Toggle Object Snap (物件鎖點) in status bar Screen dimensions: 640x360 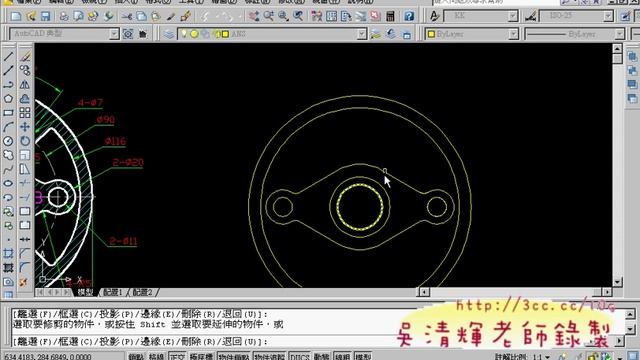234,356
